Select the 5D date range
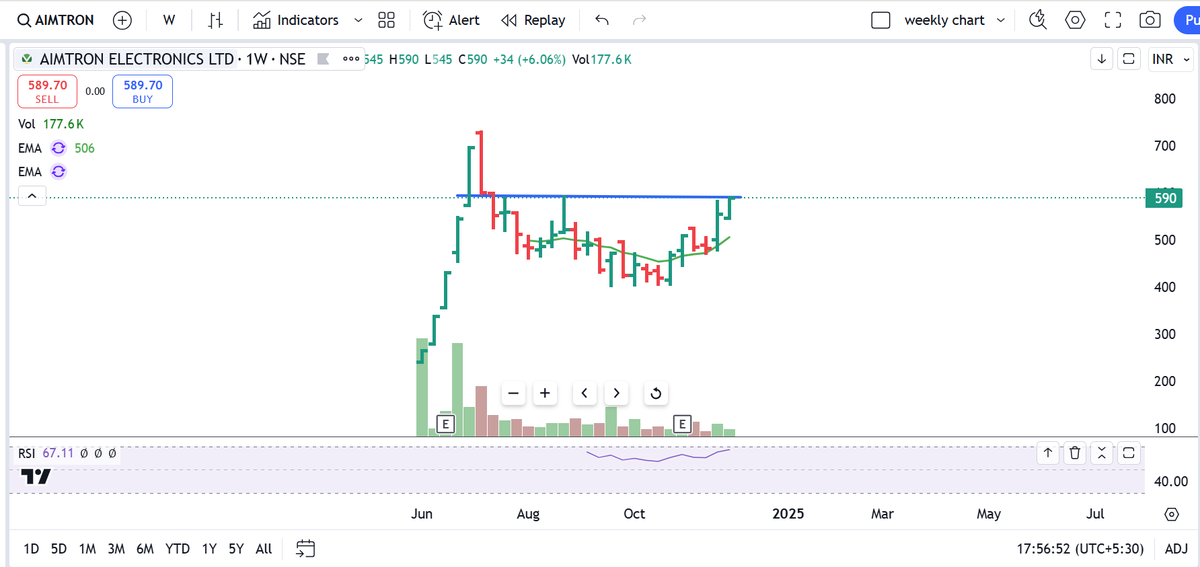Screen dimensions: 1200x567 (59, 548)
